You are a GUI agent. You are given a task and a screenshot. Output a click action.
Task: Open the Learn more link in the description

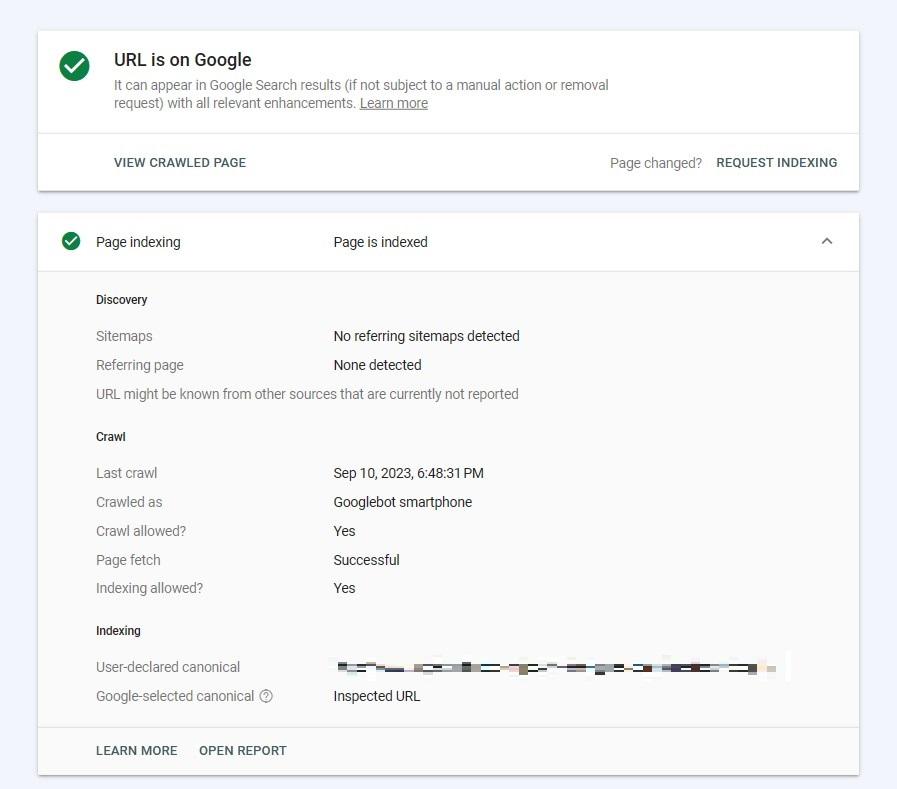tap(394, 103)
